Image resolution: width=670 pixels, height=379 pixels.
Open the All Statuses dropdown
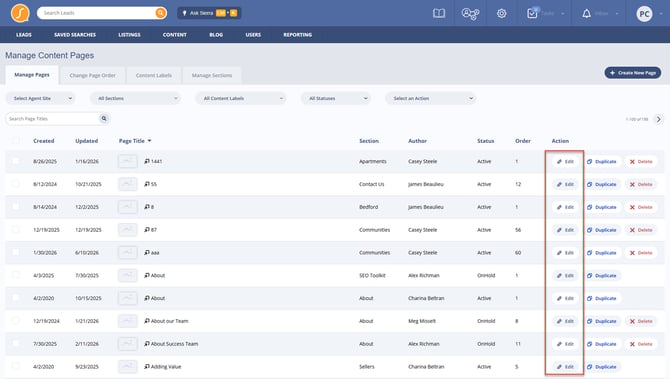(x=336, y=98)
